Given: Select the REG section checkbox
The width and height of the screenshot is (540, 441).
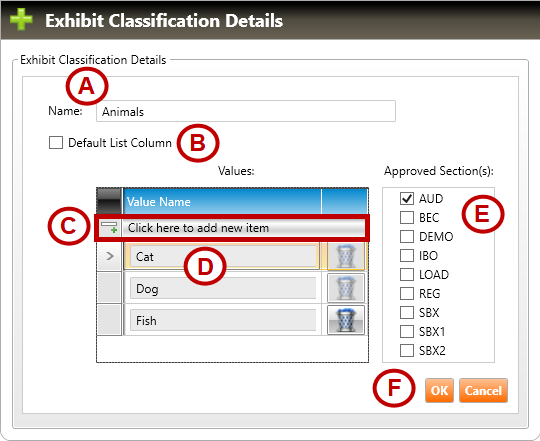Looking at the screenshot, I should 407,293.
